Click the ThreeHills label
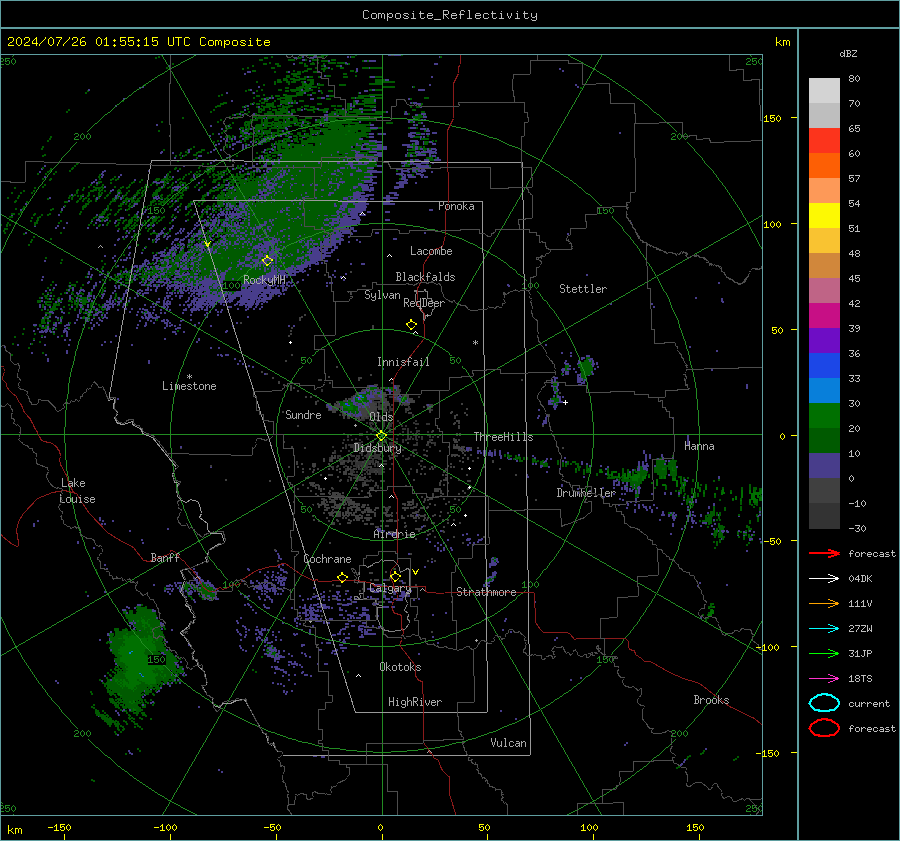Screen dimensions: 900x841 coord(503,437)
